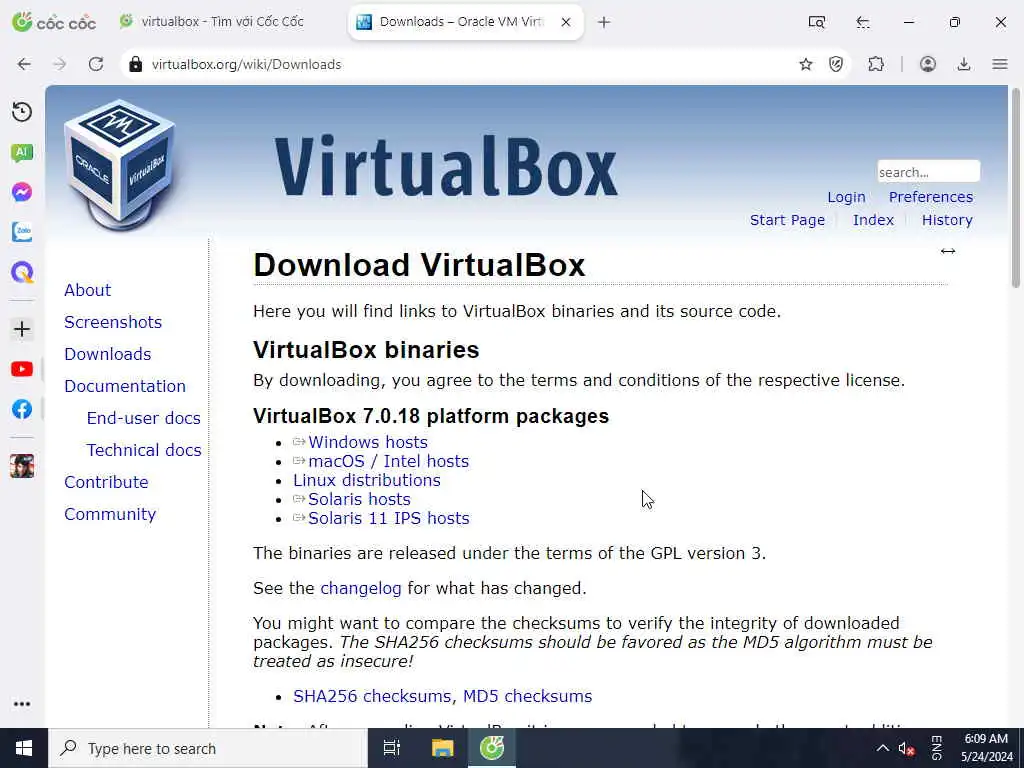Click the Cốc Cốc taskbar icon
This screenshot has width=1024, height=768.
click(492, 748)
